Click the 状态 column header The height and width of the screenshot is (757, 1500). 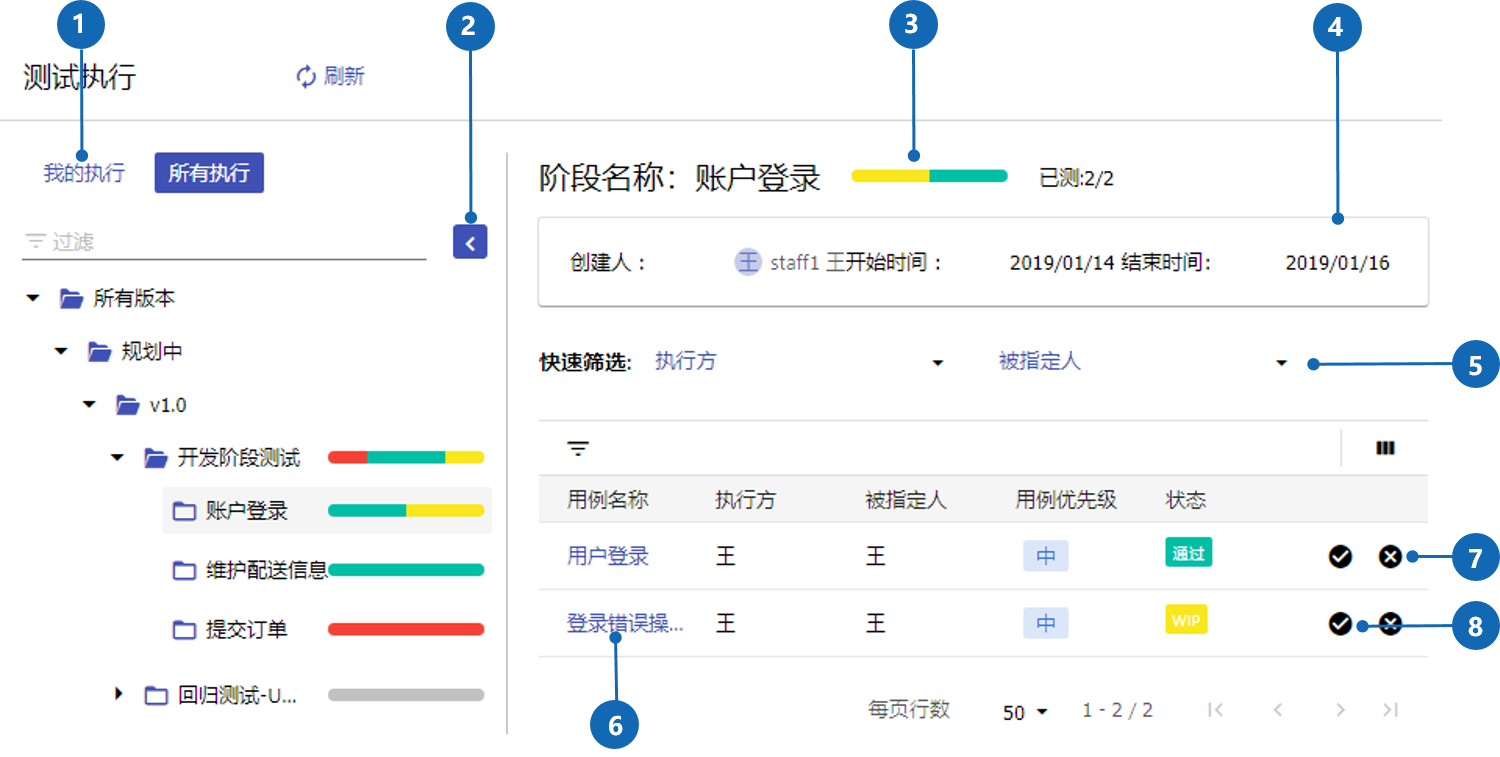pos(1186,499)
